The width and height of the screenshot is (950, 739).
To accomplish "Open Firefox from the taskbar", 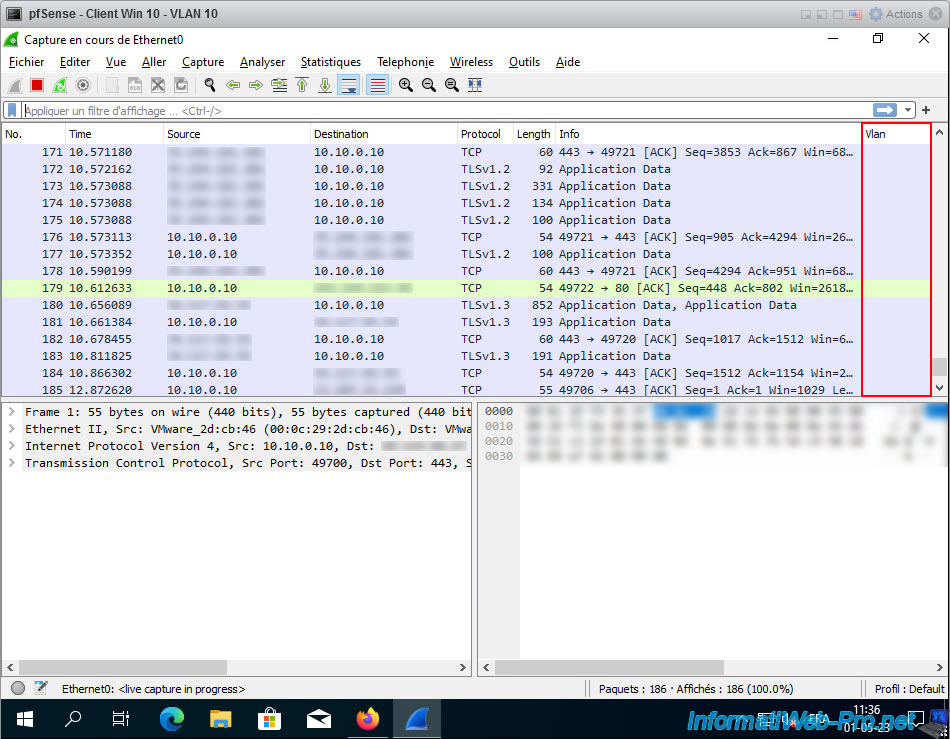I will click(367, 719).
